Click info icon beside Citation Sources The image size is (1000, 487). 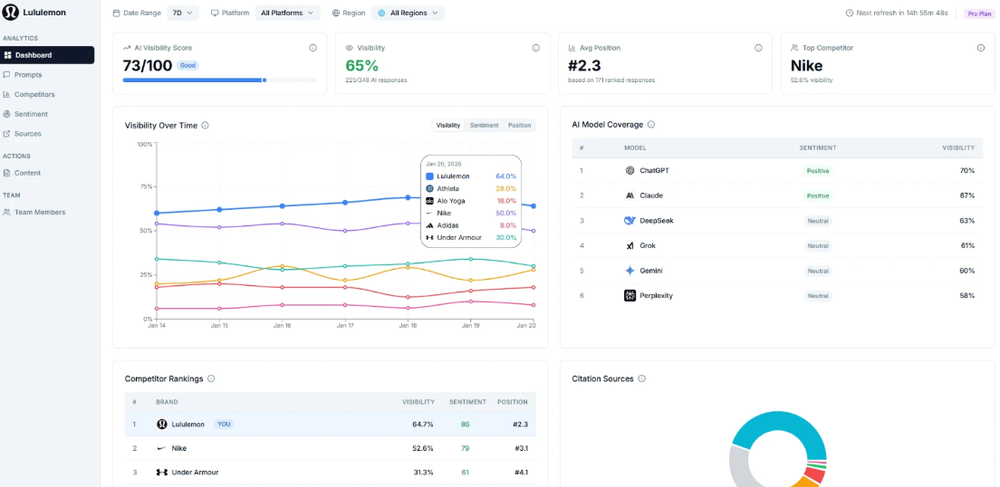click(642, 379)
